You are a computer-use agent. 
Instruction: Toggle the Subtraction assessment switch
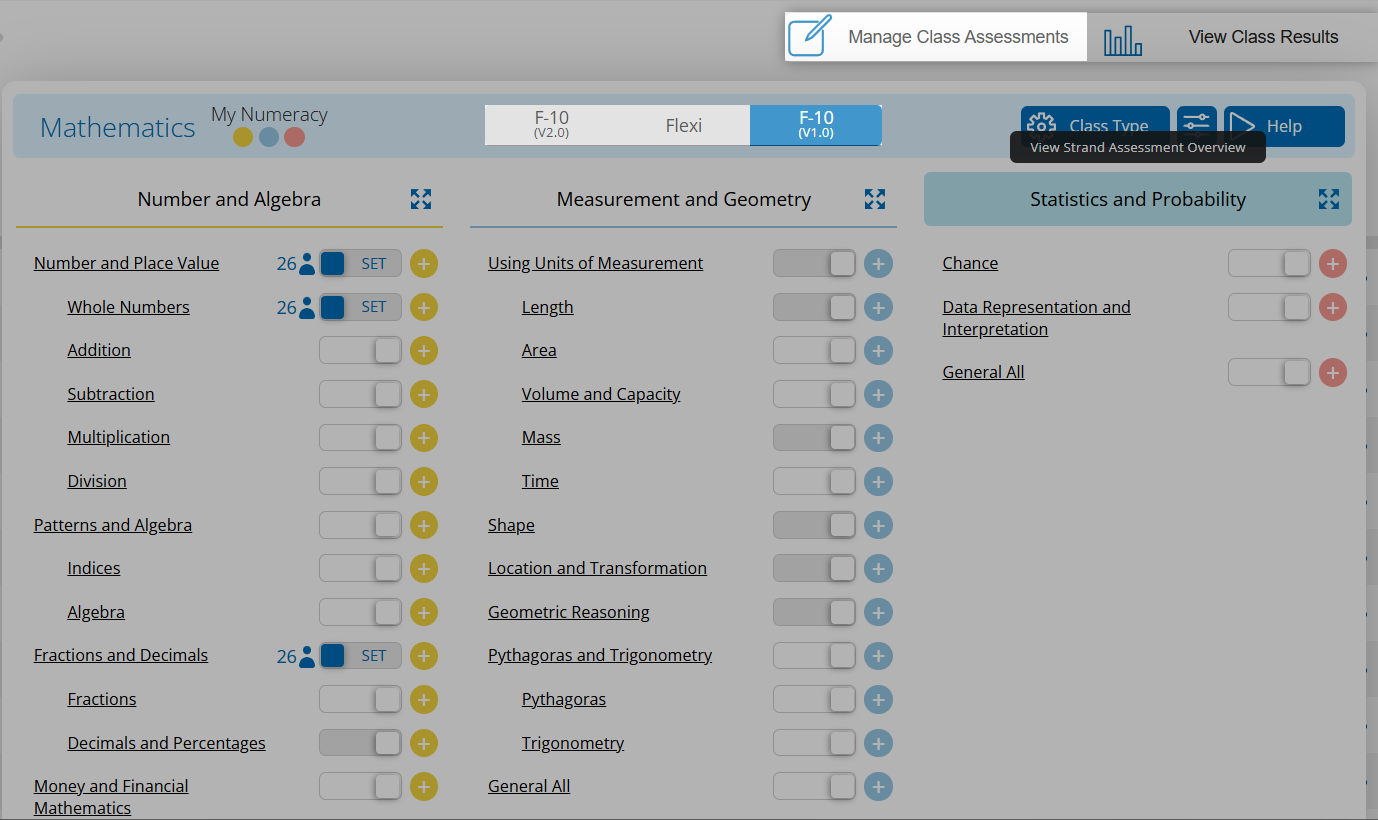coord(360,394)
